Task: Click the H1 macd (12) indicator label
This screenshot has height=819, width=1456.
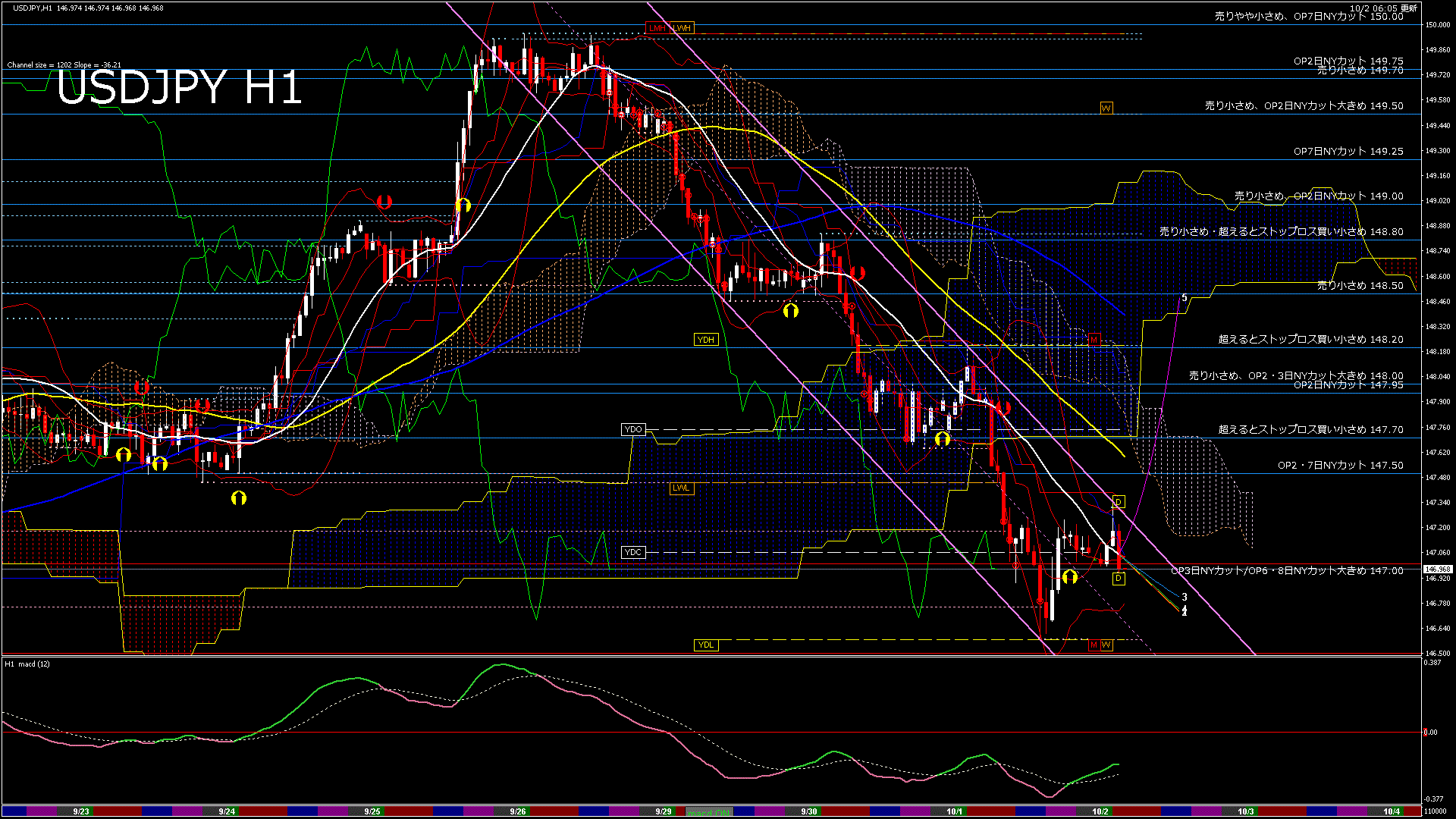Action: pos(27,664)
